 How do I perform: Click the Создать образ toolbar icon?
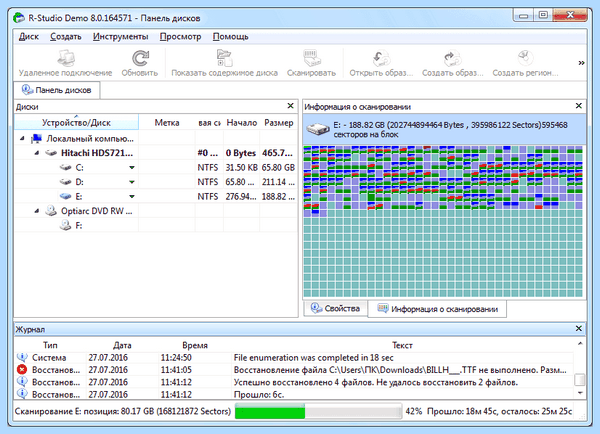pyautogui.click(x=453, y=58)
